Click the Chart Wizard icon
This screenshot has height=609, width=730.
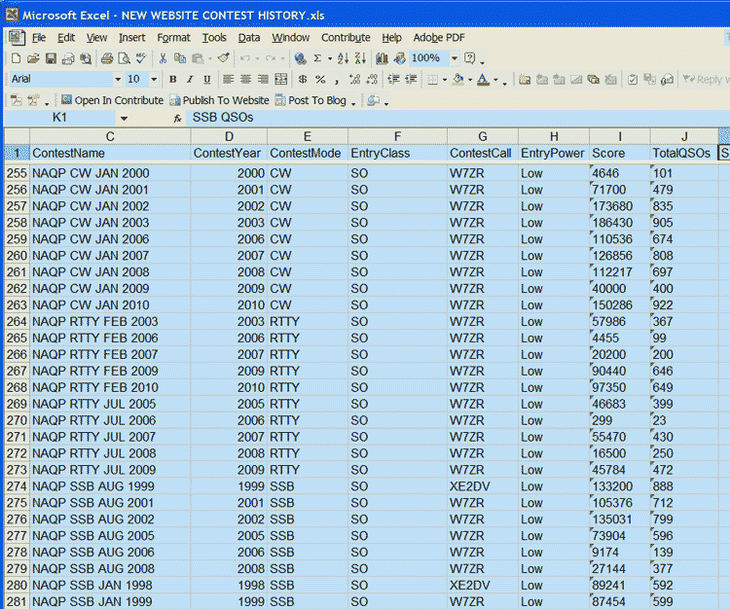382,59
